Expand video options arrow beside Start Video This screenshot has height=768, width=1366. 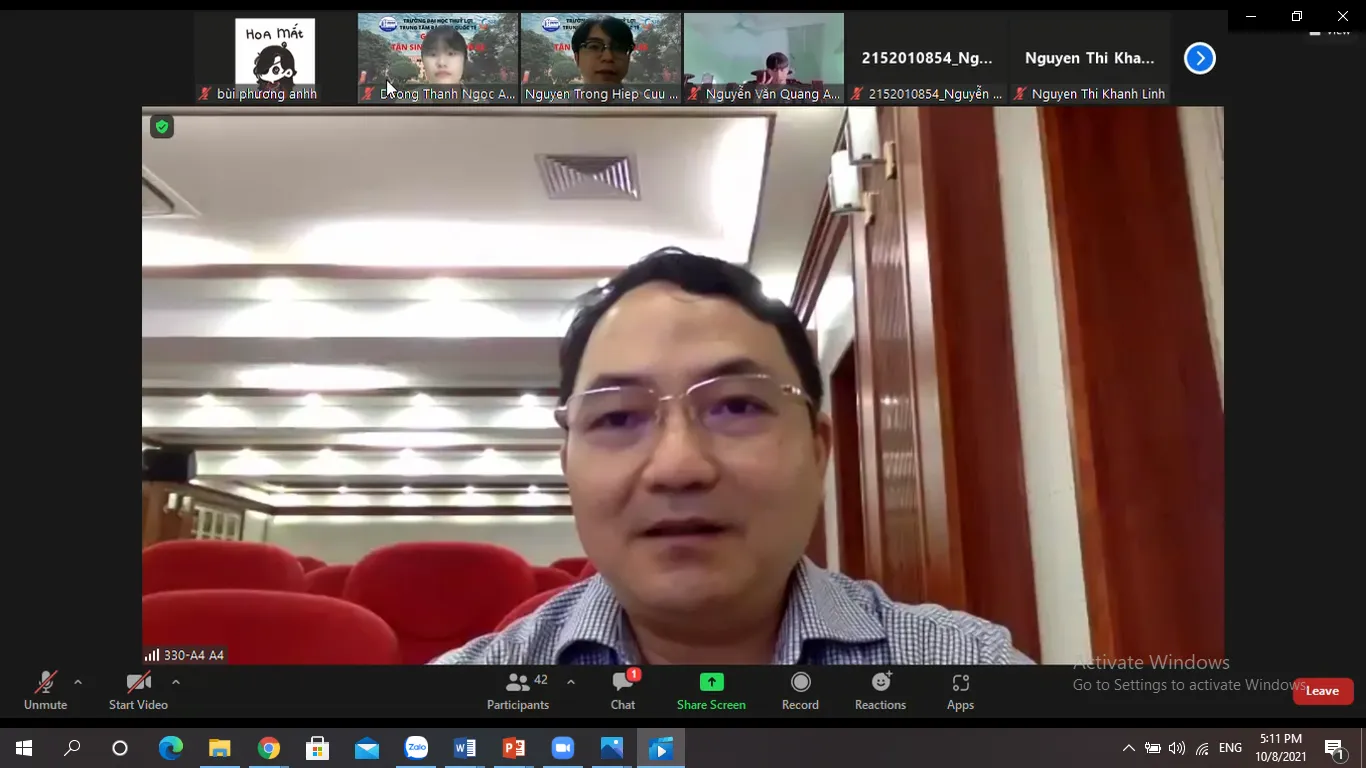(176, 682)
